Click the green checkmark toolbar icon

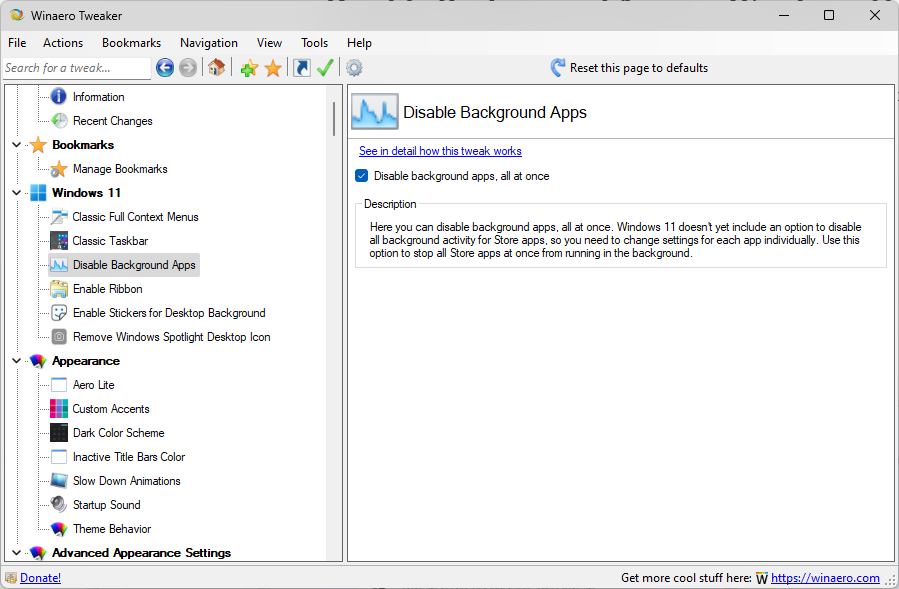point(325,68)
